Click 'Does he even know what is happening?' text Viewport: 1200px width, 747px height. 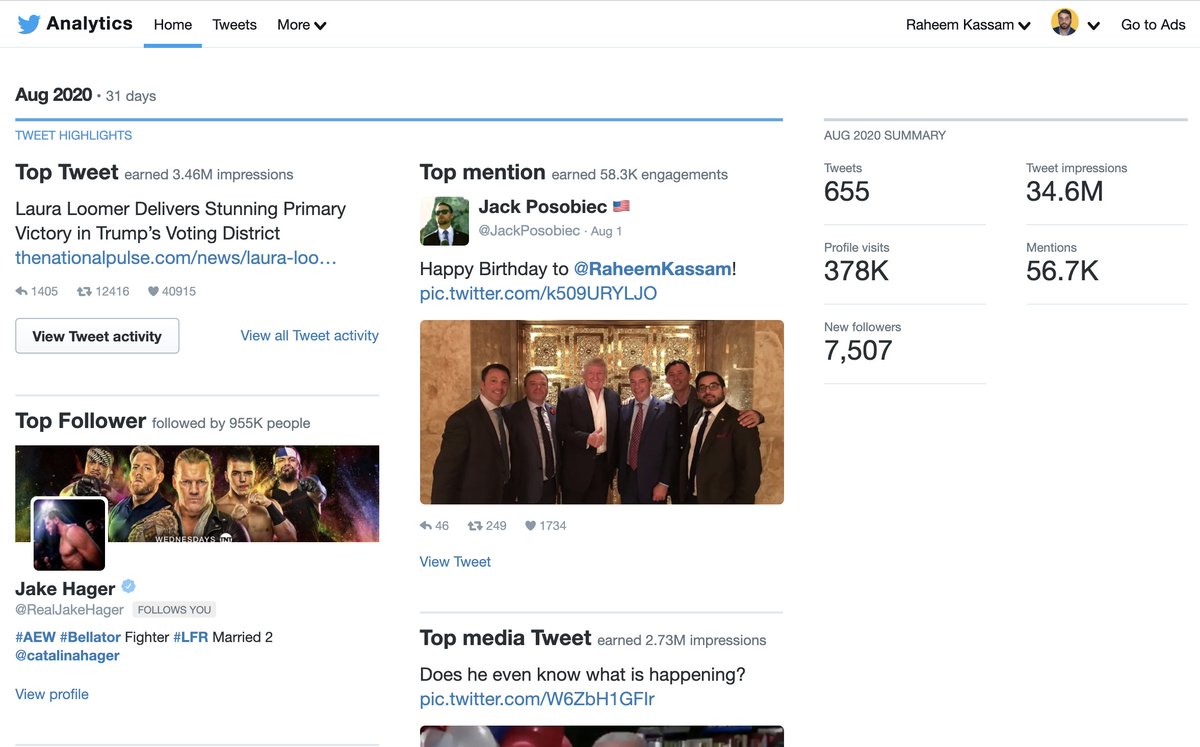pos(582,675)
